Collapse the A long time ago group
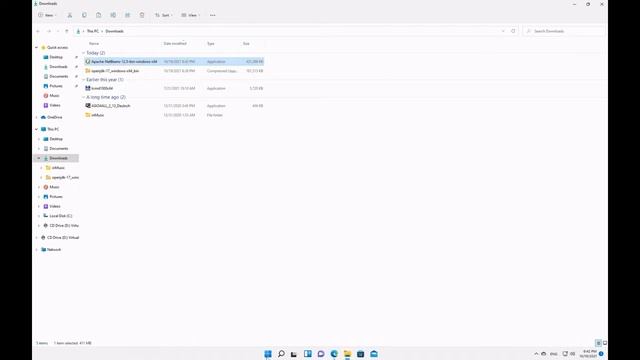Viewport: 640px width, 360px height. coord(84,97)
